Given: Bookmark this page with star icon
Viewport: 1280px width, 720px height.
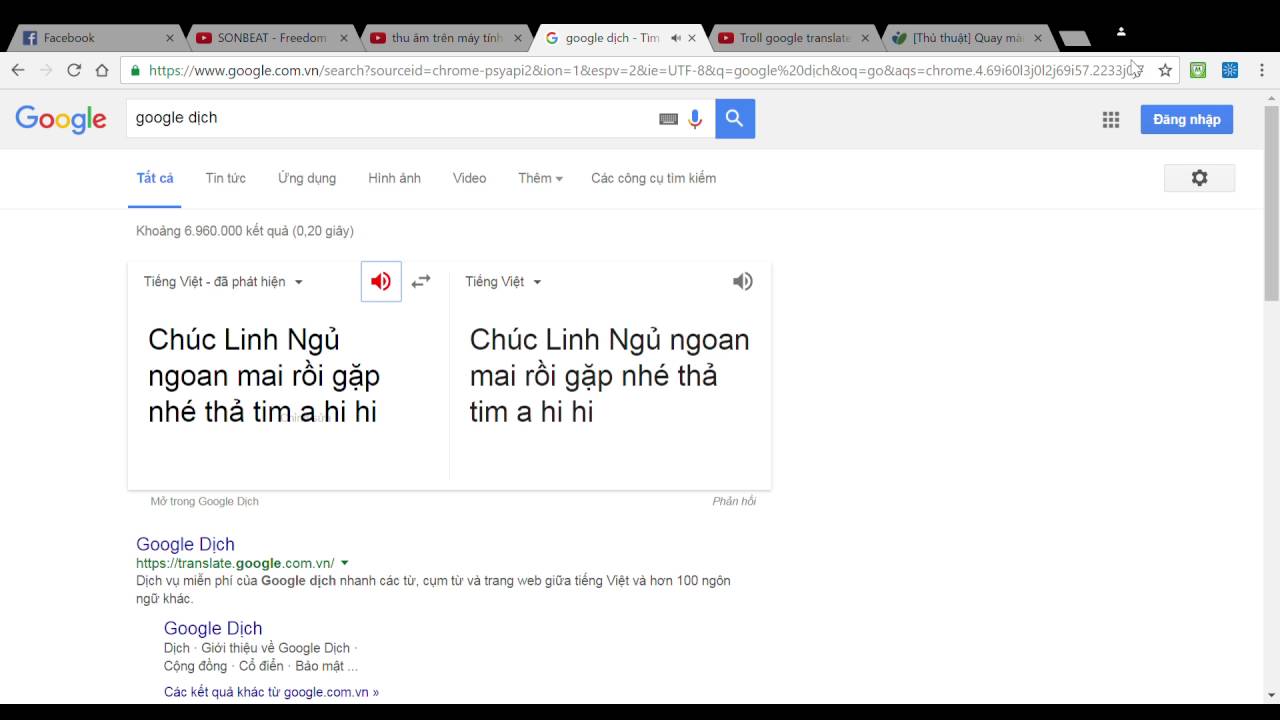Looking at the screenshot, I should (x=1165, y=70).
